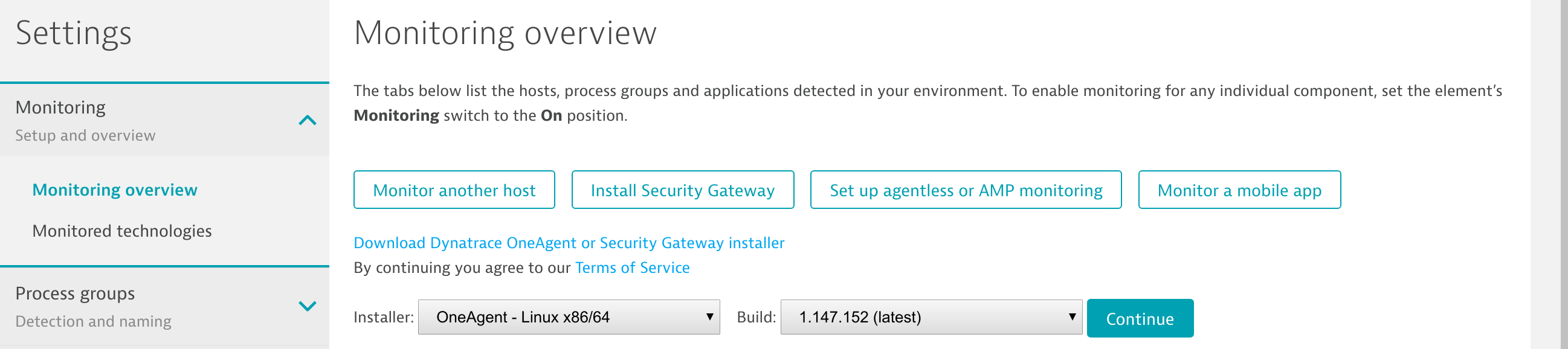Image resolution: width=1568 pixels, height=349 pixels.
Task: Choose Set up agentless or AMP monitoring
Action: [966, 190]
